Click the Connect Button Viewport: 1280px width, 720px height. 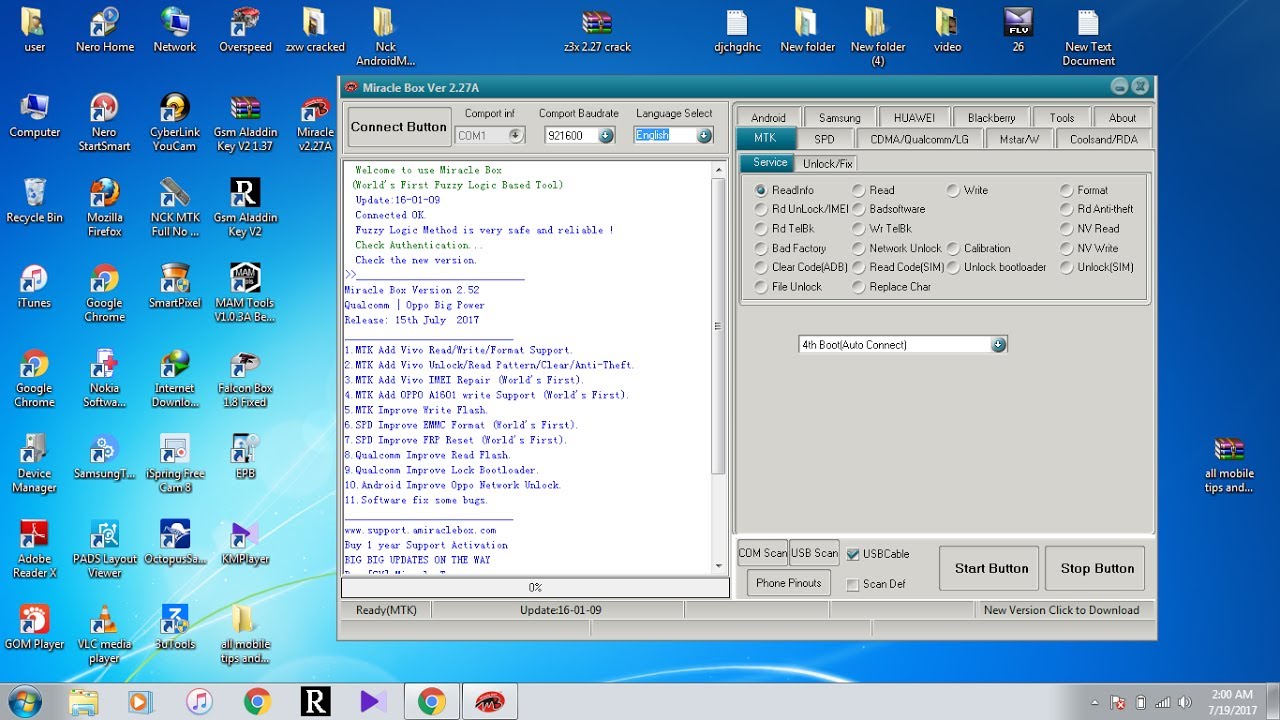coord(399,127)
